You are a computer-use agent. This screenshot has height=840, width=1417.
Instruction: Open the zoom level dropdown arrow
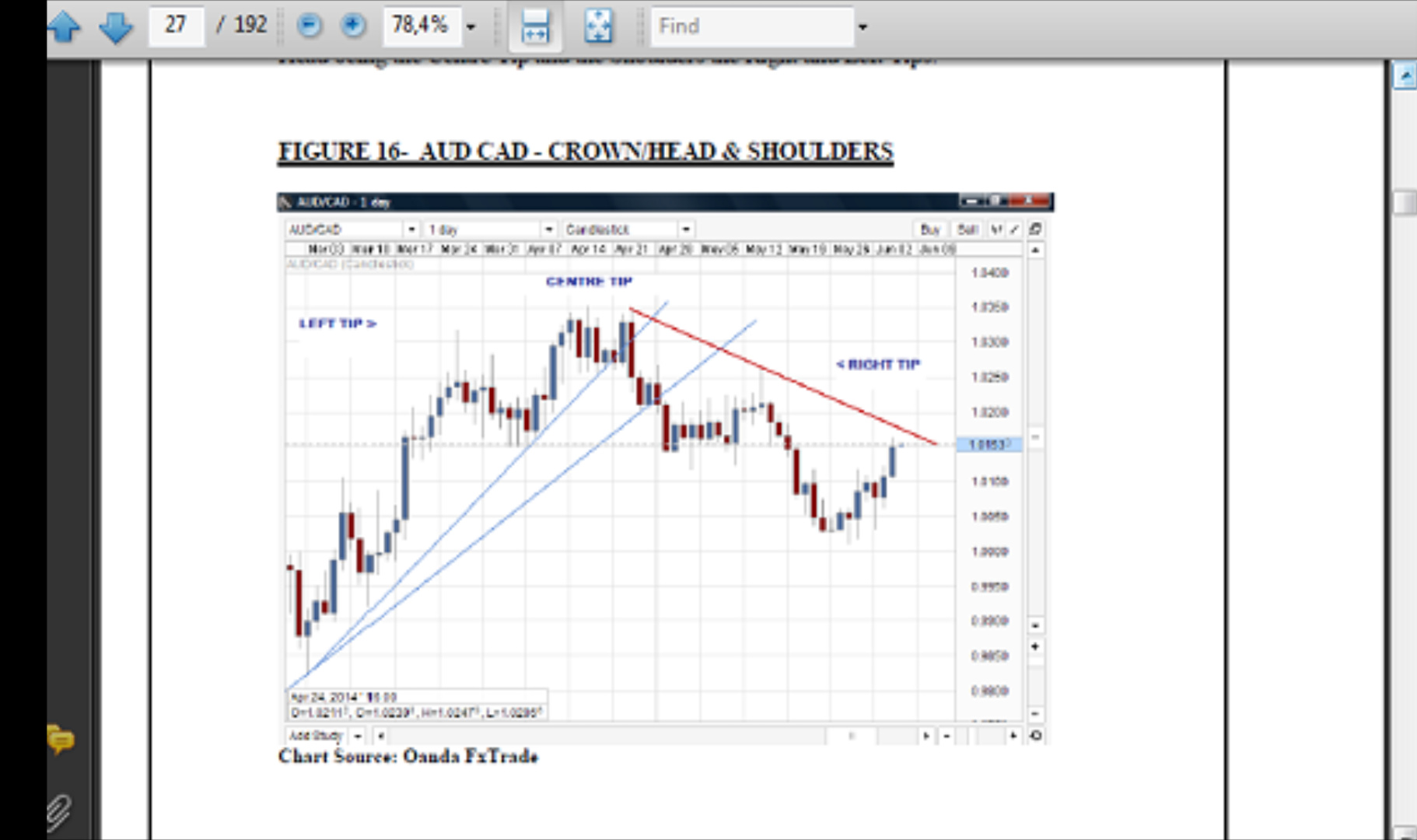point(471,26)
